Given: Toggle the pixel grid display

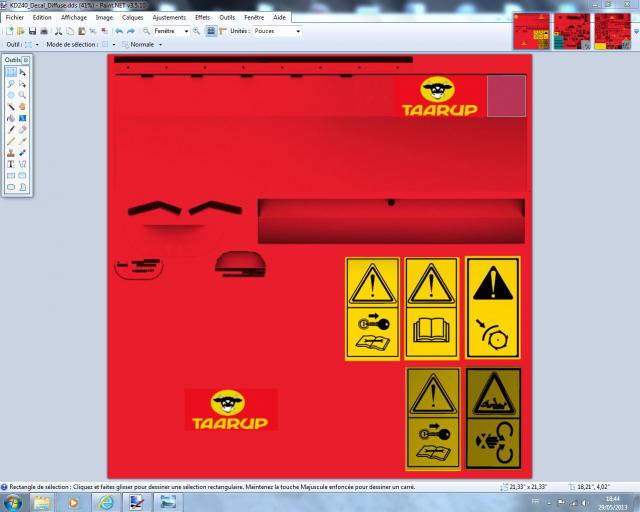Looking at the screenshot, I should 211,31.
